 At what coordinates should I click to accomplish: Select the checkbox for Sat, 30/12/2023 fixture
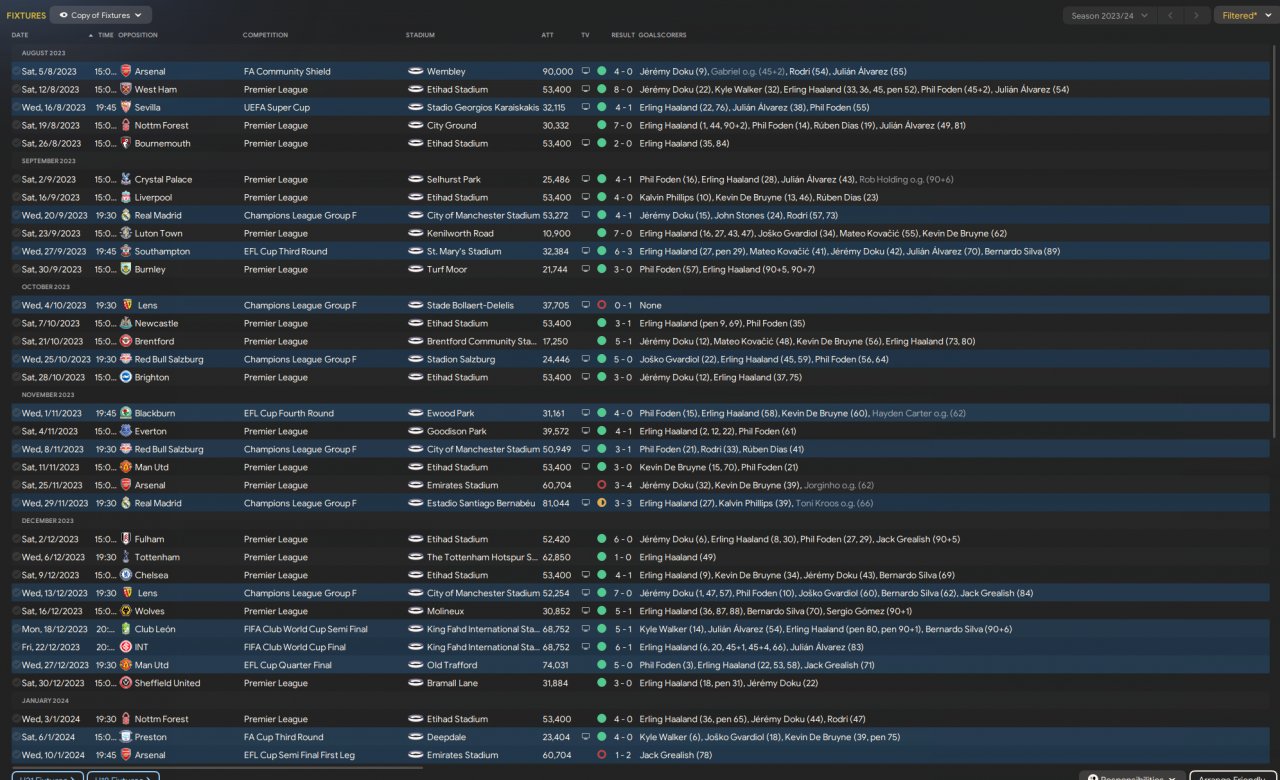click(16, 683)
